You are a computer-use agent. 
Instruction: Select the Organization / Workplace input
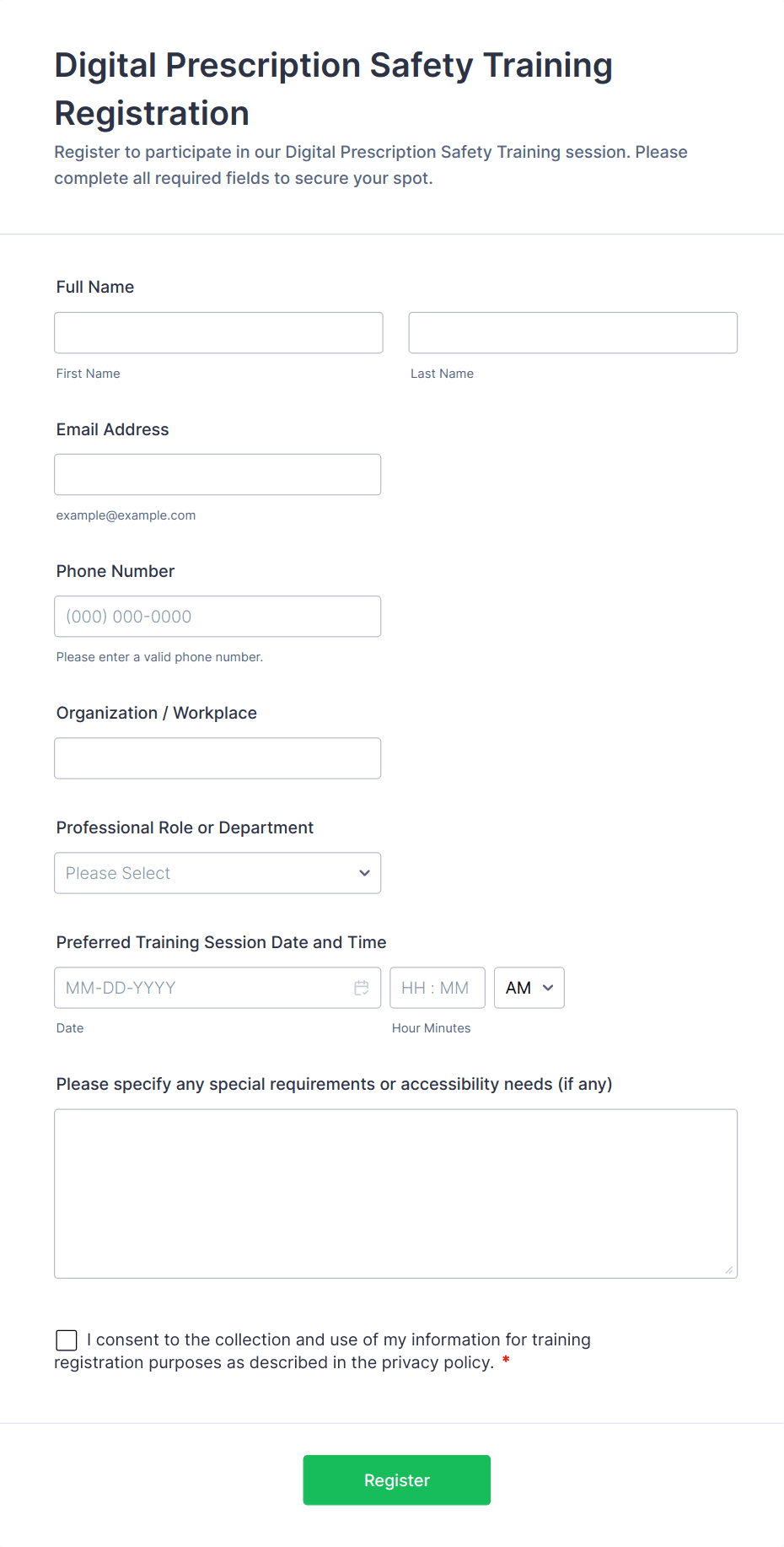pyautogui.click(x=217, y=757)
